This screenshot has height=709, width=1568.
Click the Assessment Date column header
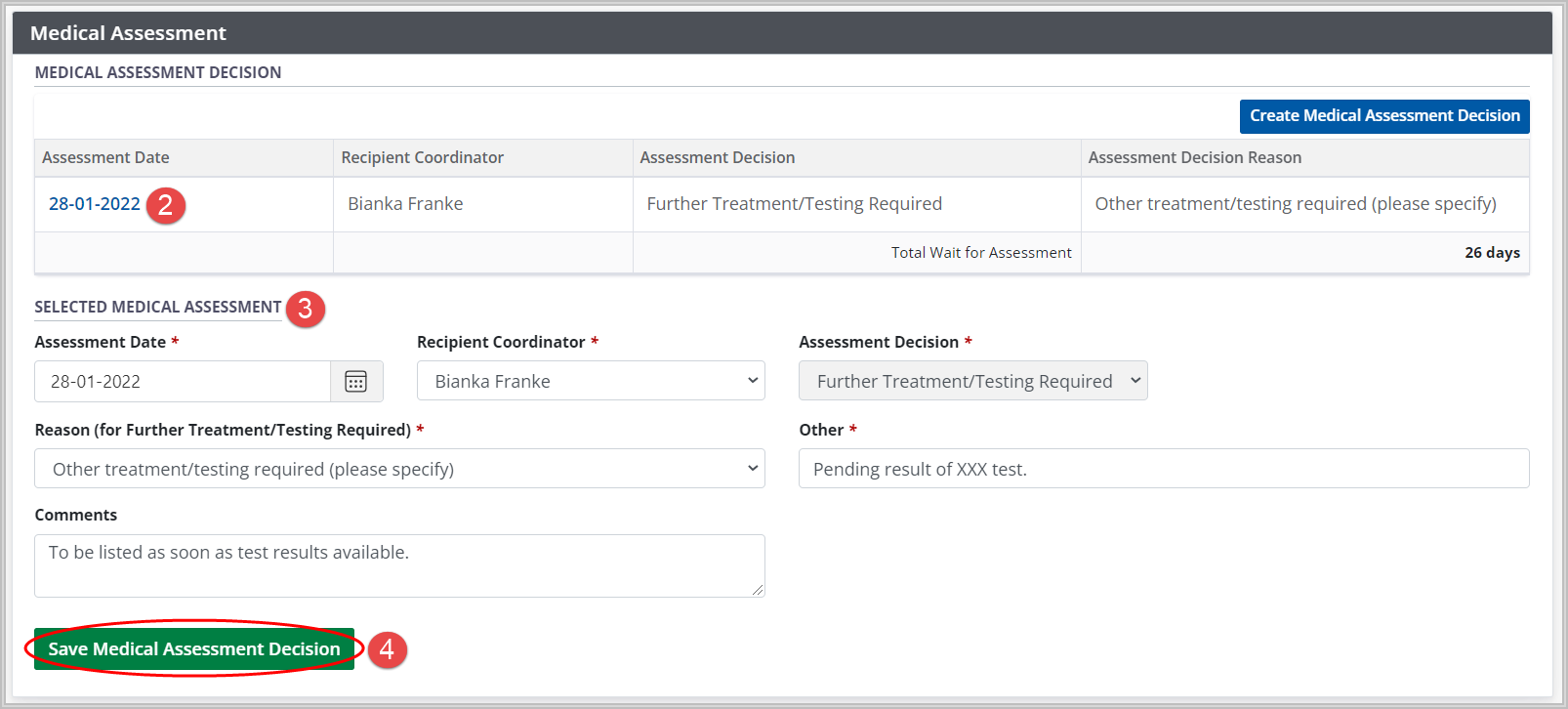point(184,158)
